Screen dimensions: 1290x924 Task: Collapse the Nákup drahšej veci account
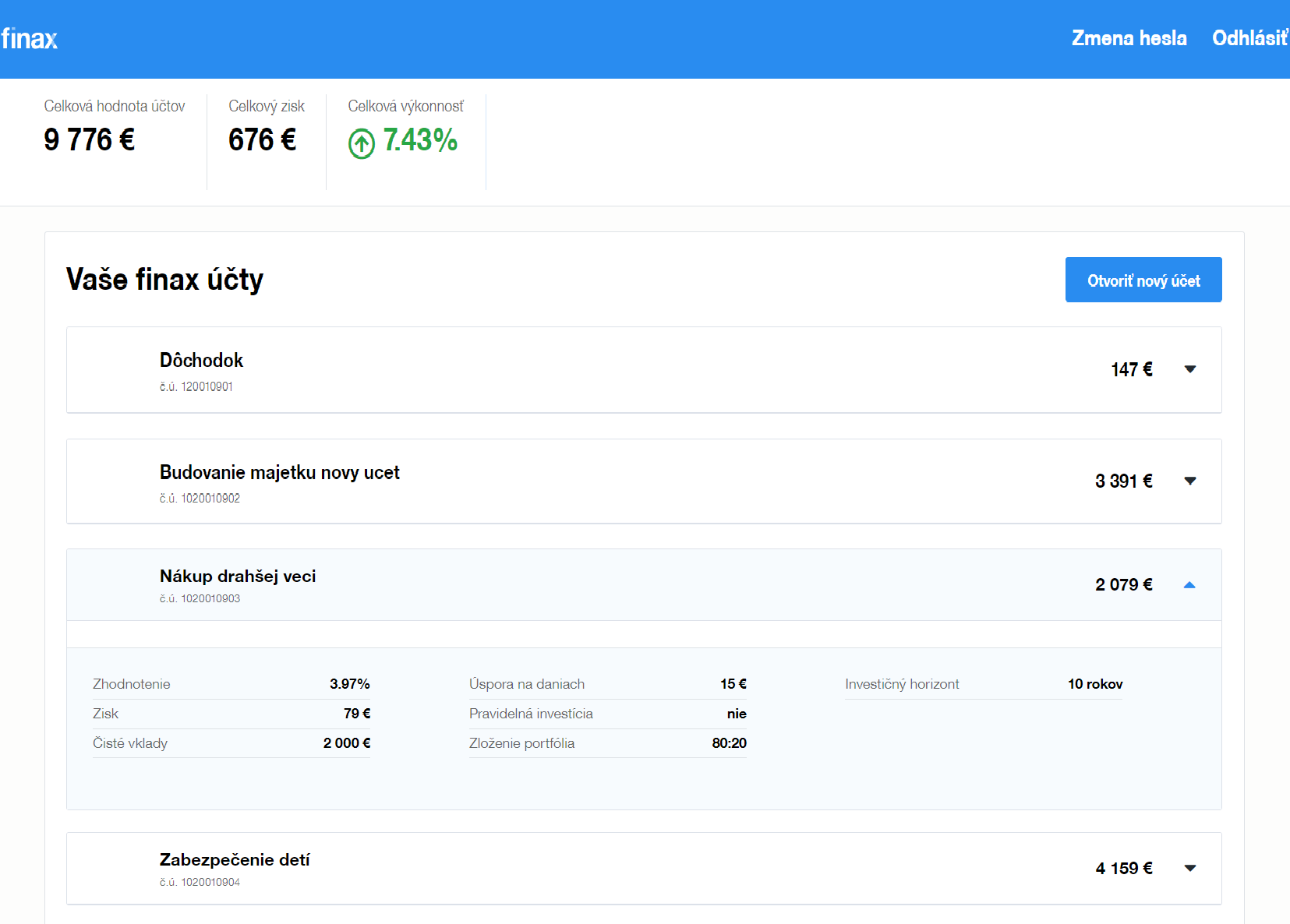[1189, 585]
